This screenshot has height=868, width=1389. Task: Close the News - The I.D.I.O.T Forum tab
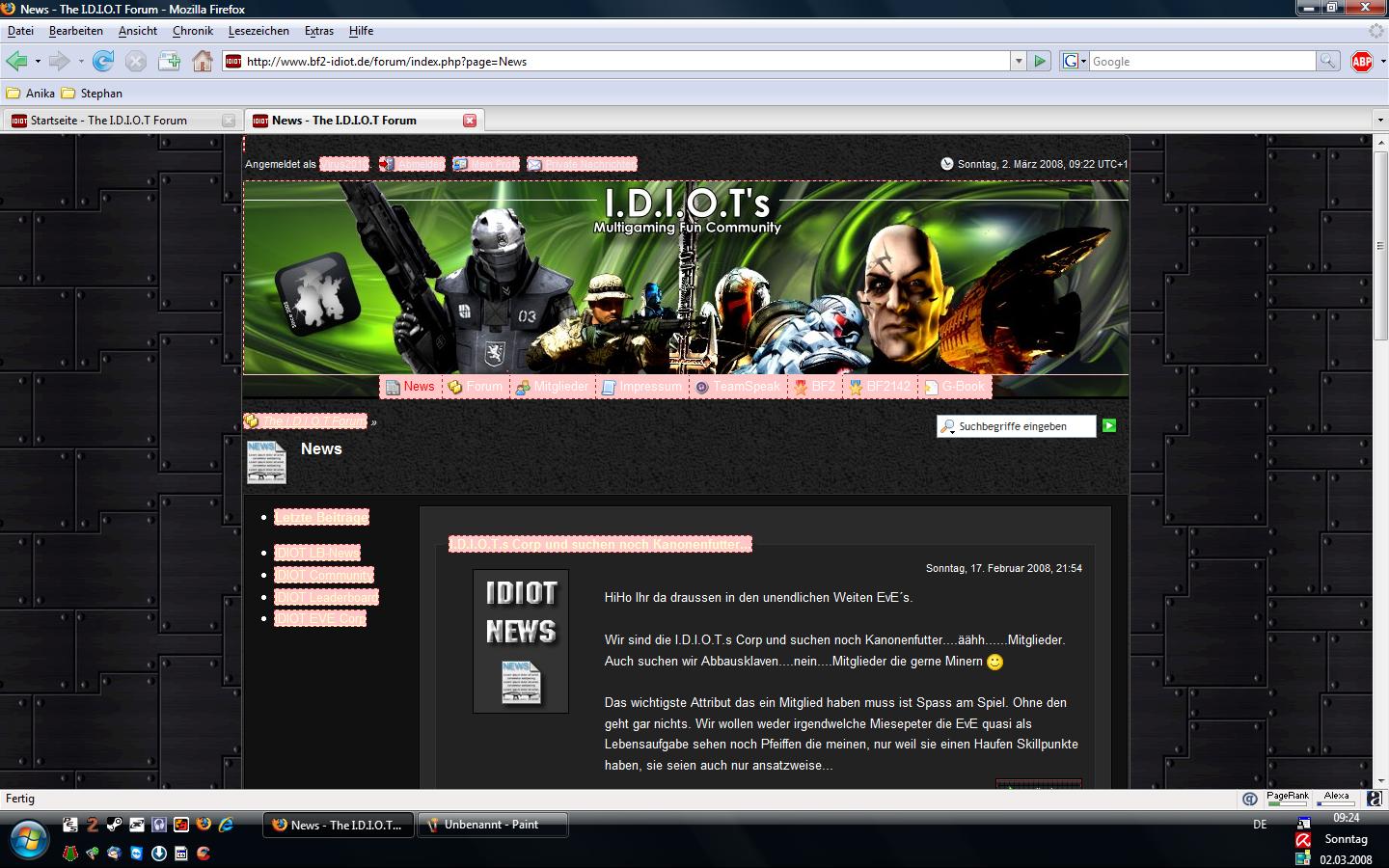pos(470,121)
